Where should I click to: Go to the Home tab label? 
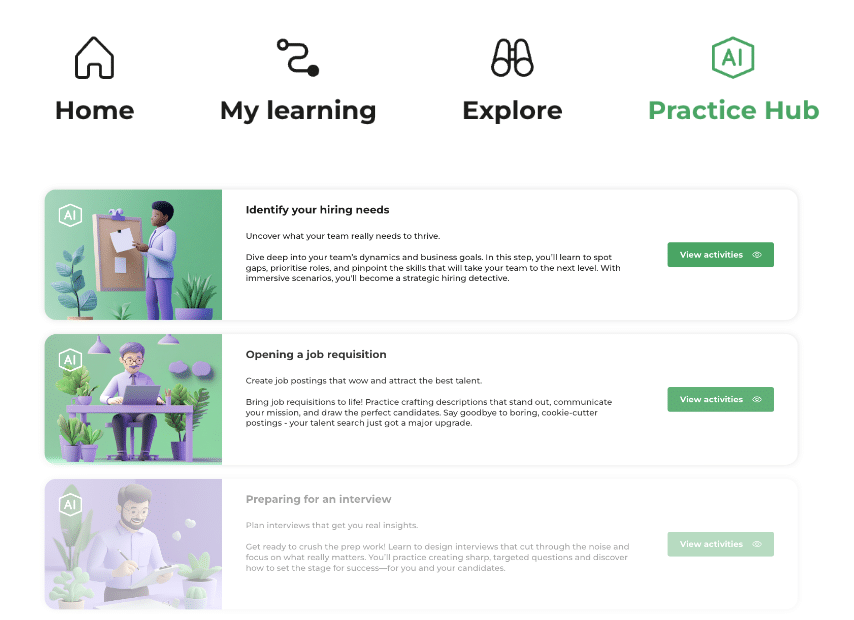(95, 111)
